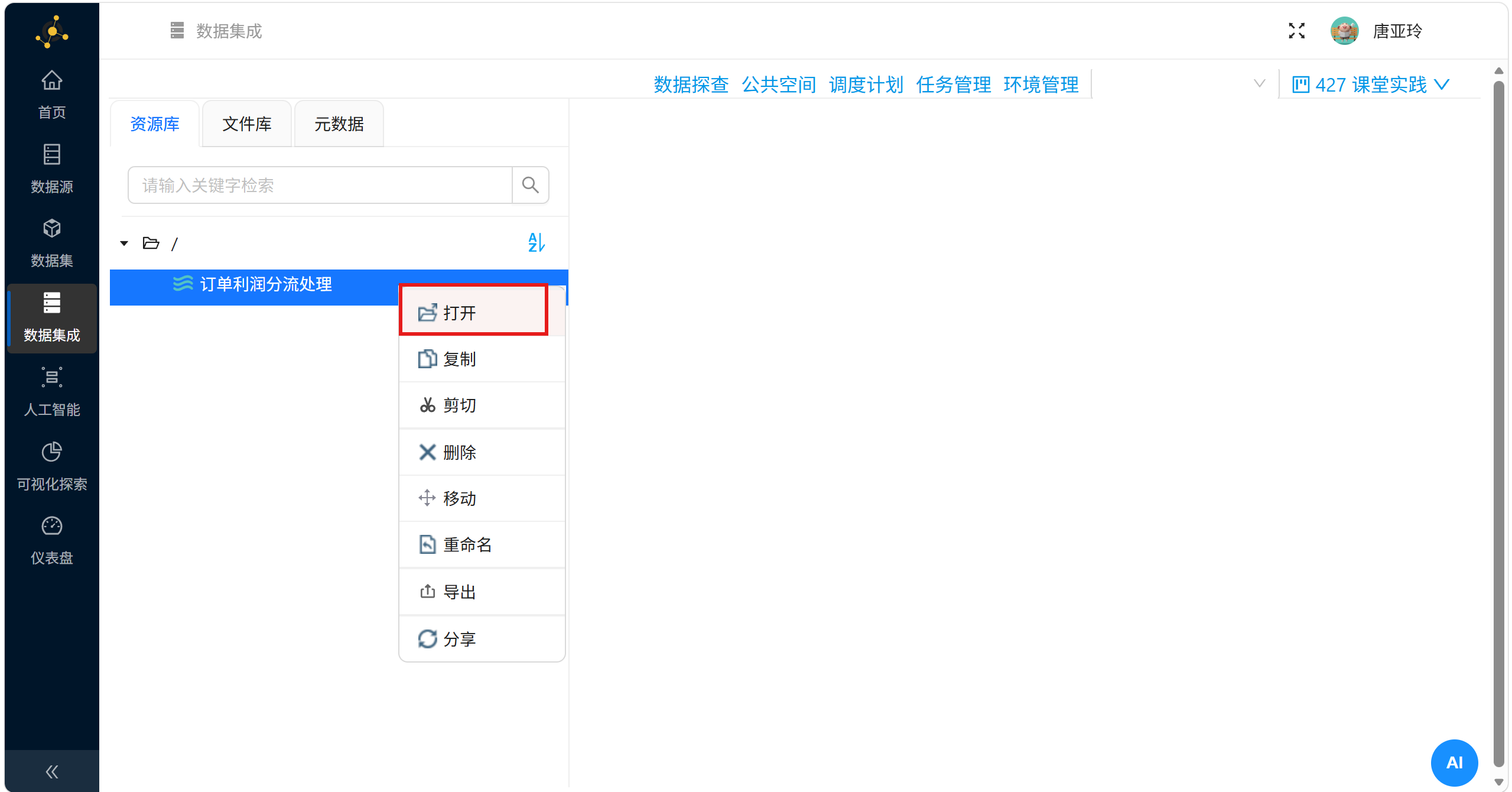The width and height of the screenshot is (1512, 792).
Task: Open the AI assistant bubble
Action: coord(1454,762)
